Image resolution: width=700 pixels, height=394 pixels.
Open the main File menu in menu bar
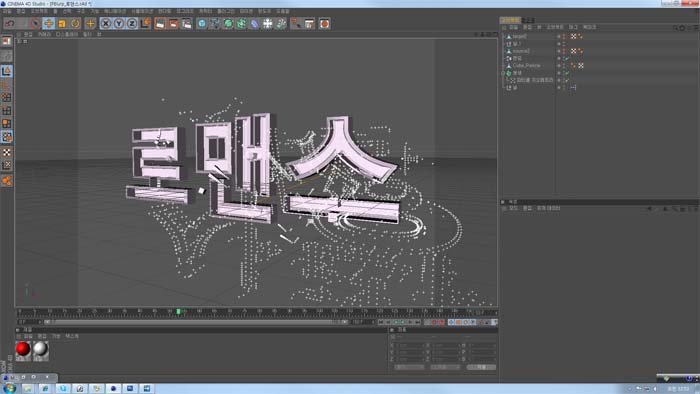8,11
